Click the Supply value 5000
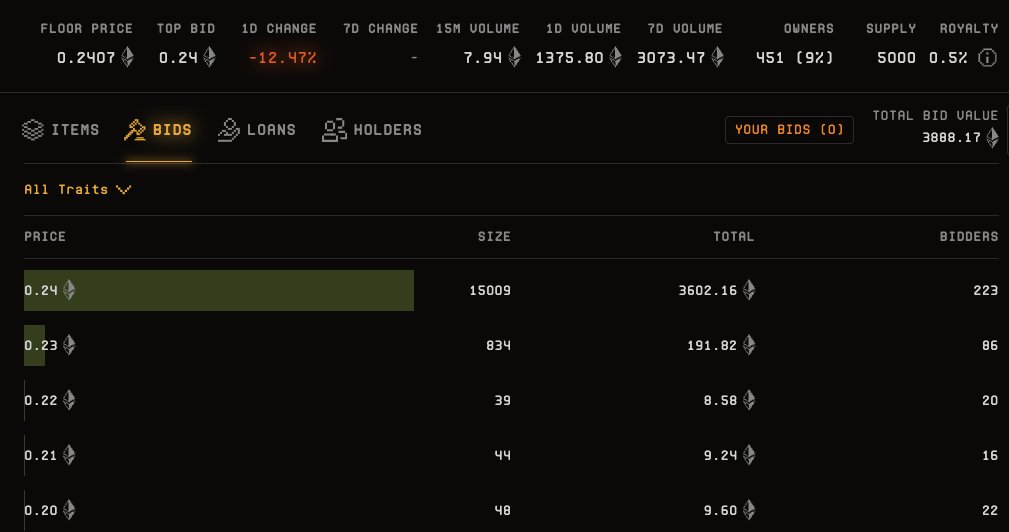This screenshot has height=532, width=1009. 896,58
